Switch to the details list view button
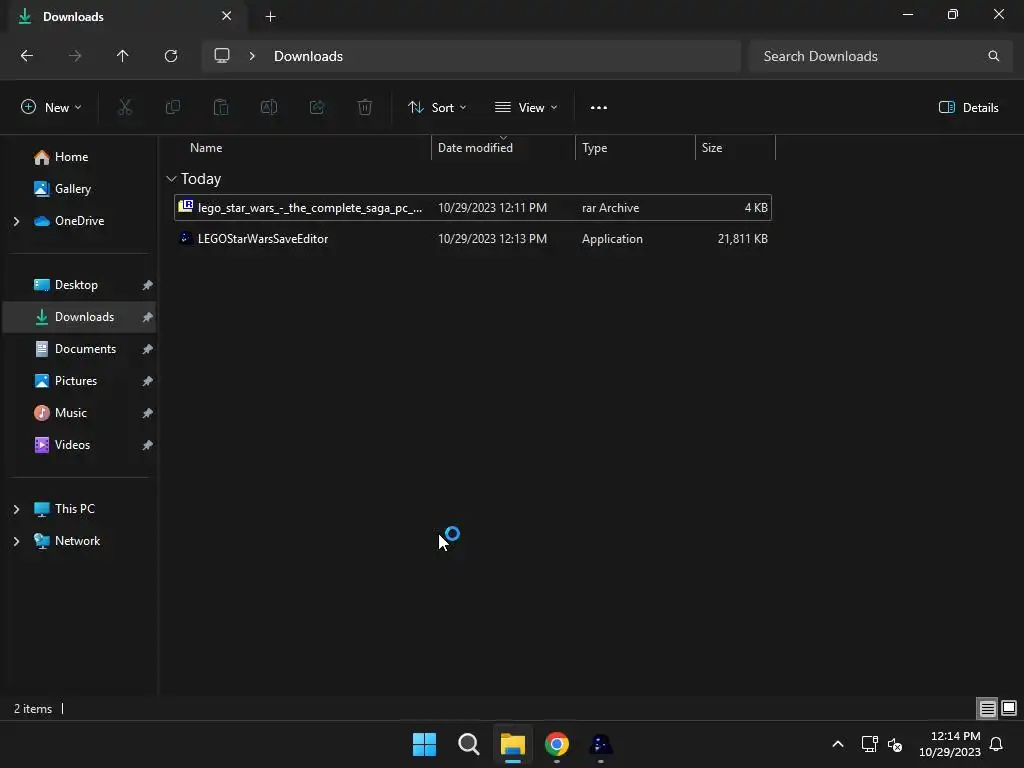 pos(987,708)
